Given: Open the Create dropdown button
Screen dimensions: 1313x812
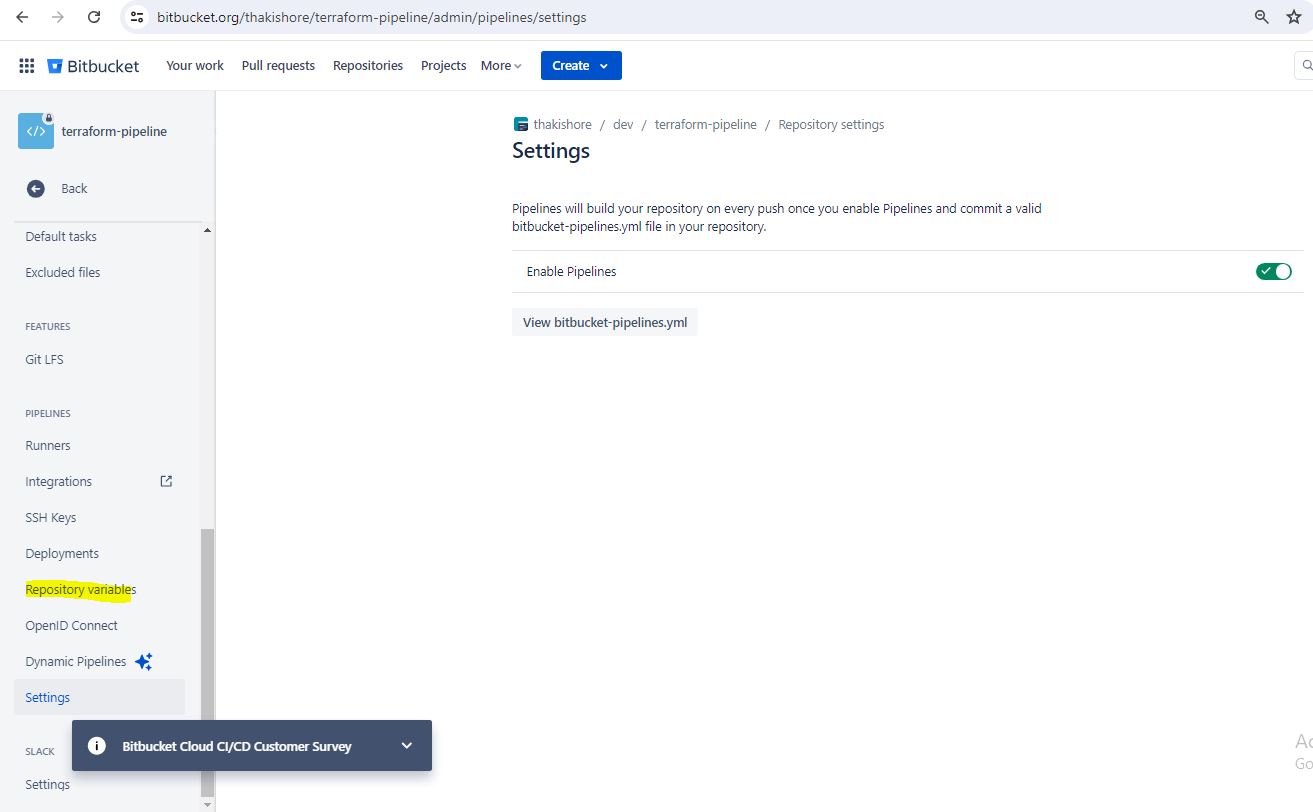Looking at the screenshot, I should coord(581,66).
